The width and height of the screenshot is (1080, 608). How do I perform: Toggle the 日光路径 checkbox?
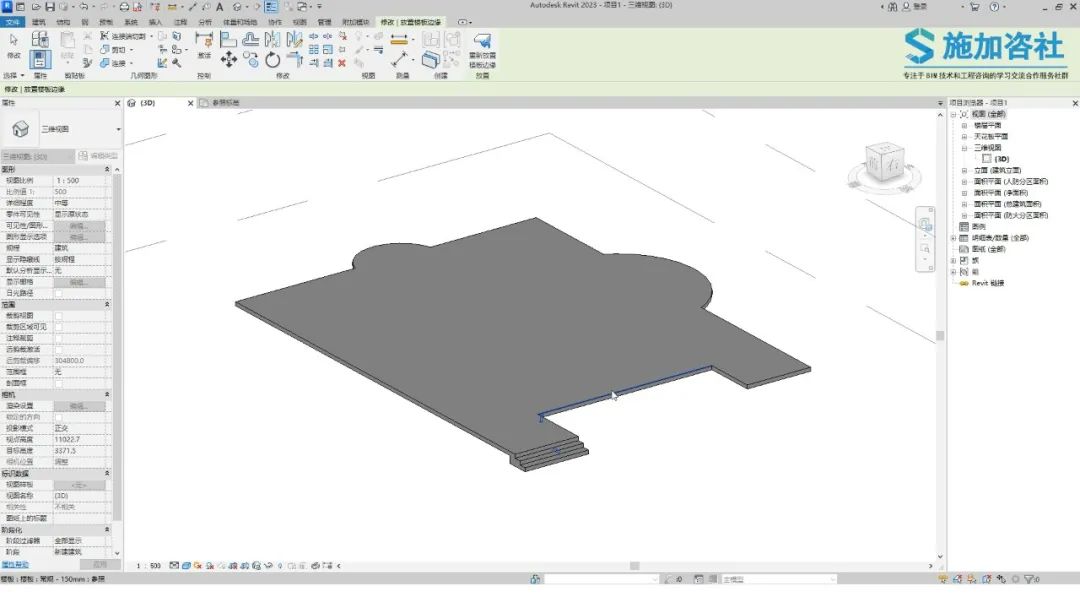[x=59, y=293]
